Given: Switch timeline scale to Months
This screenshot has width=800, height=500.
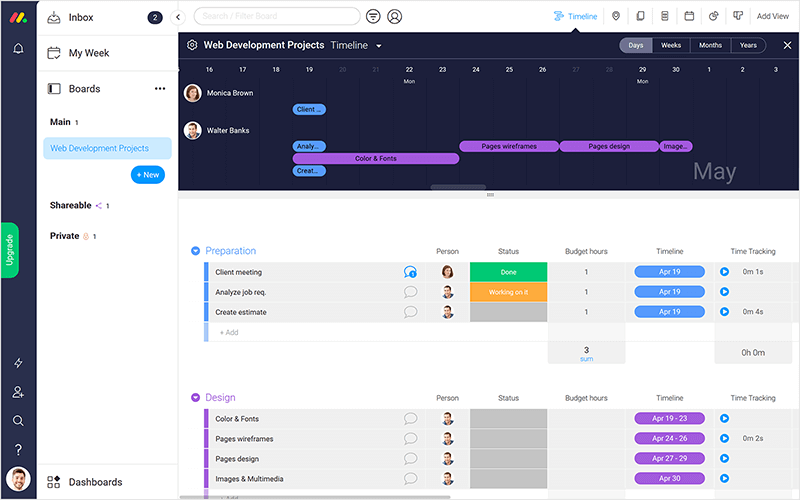Looking at the screenshot, I should coord(710,45).
